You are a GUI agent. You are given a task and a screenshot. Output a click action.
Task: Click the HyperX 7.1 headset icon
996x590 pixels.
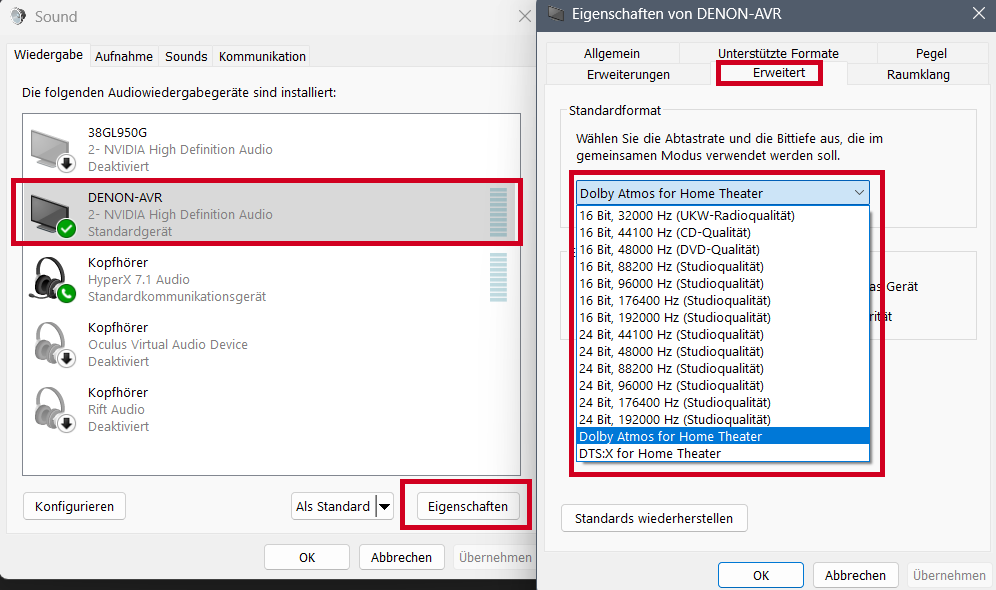click(x=53, y=280)
